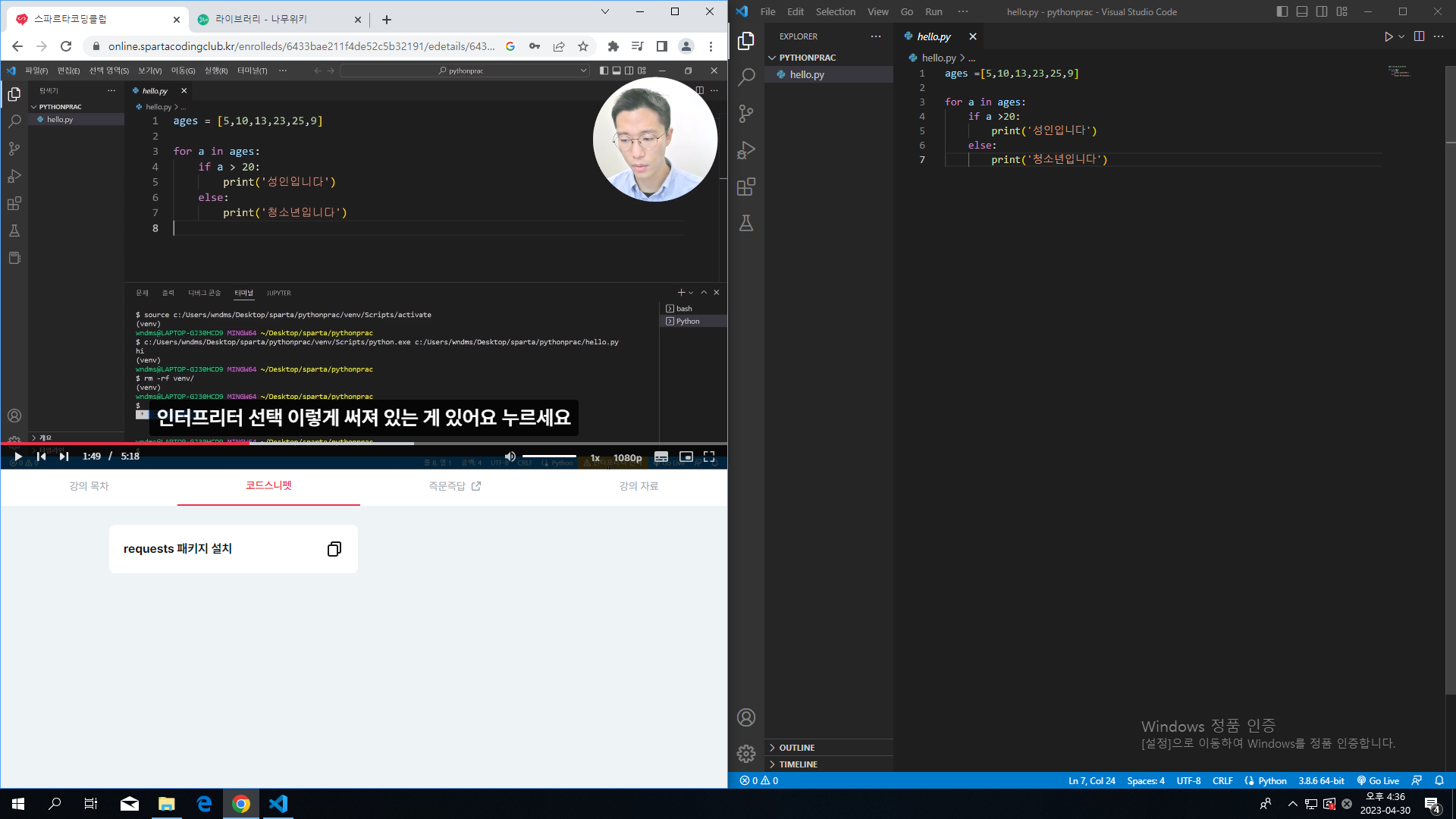Open the Chrome profile avatar
1456x819 pixels.
point(686,46)
